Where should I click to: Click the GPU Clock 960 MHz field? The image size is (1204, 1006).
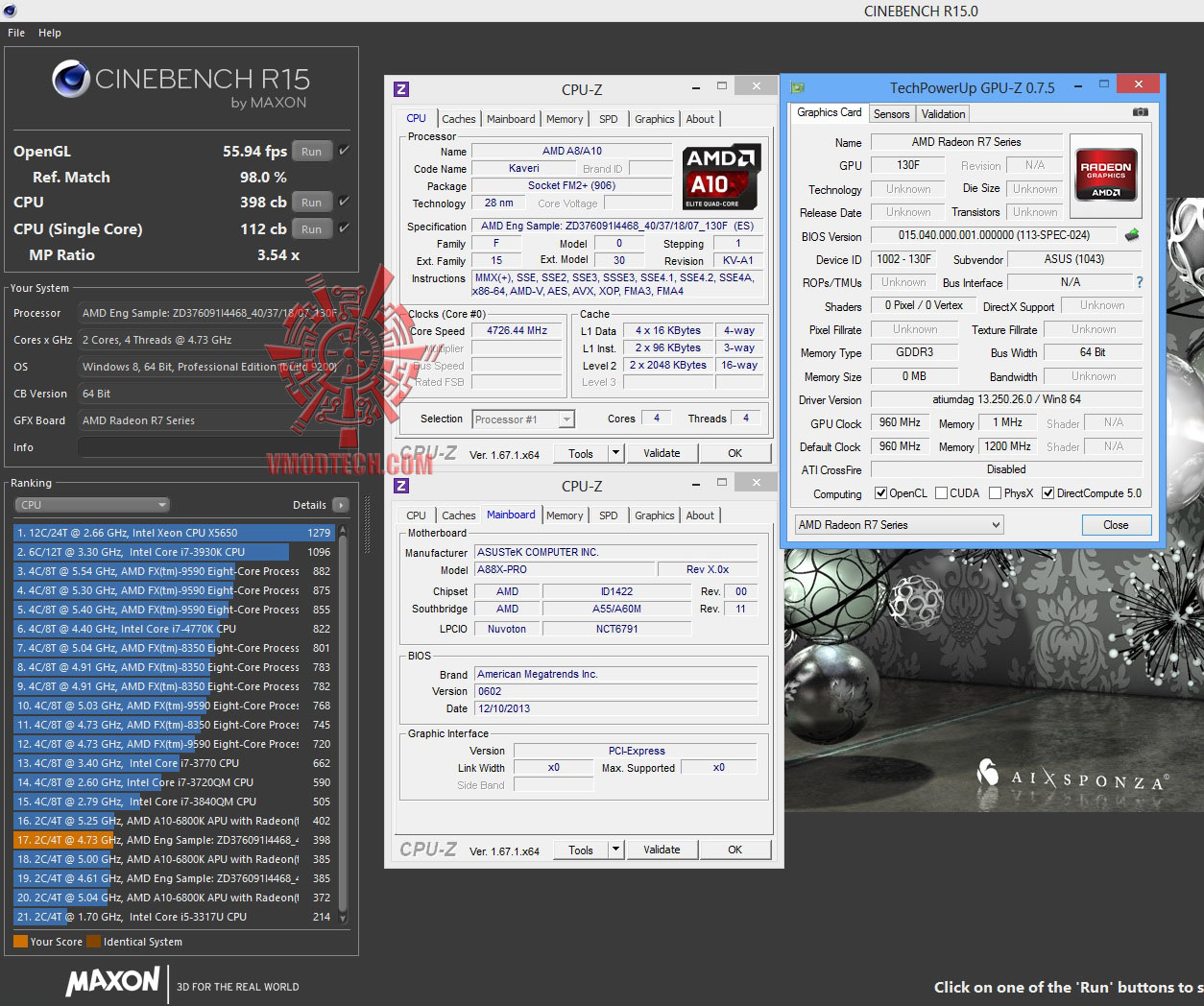coord(900,422)
